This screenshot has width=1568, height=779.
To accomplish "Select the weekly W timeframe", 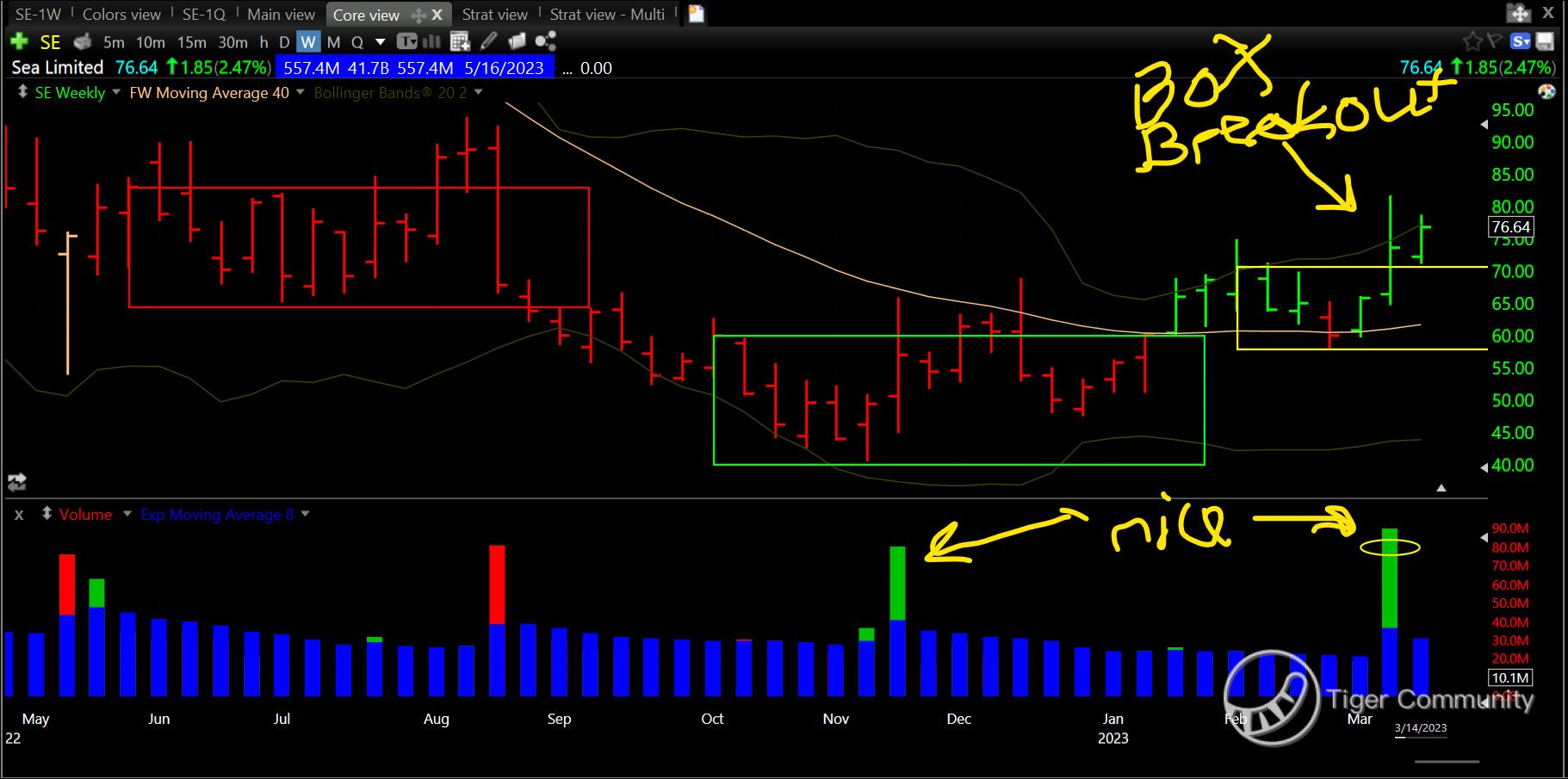I will click(308, 42).
